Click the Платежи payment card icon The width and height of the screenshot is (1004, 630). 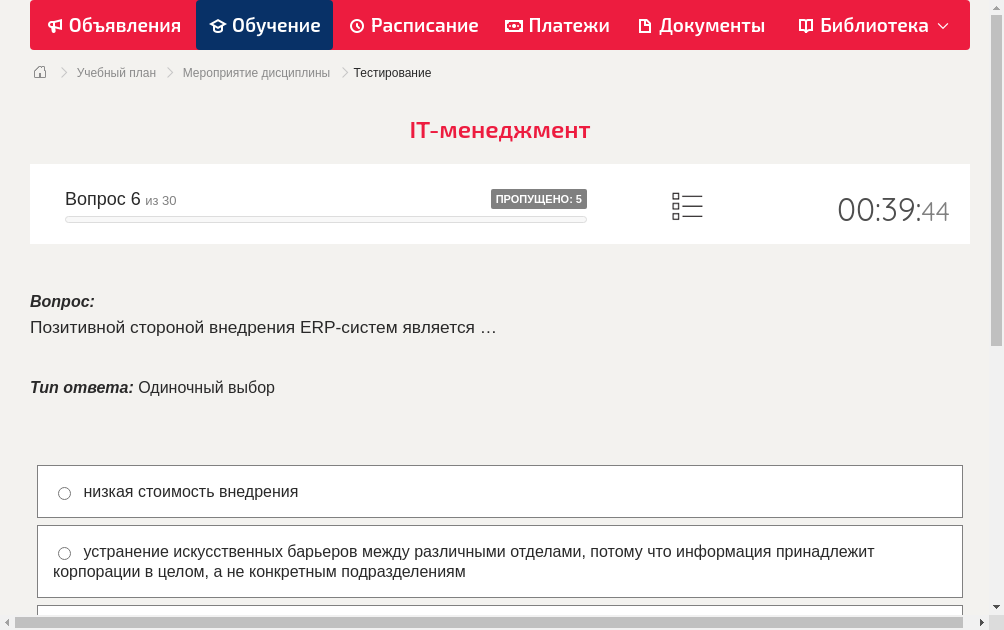click(x=513, y=25)
